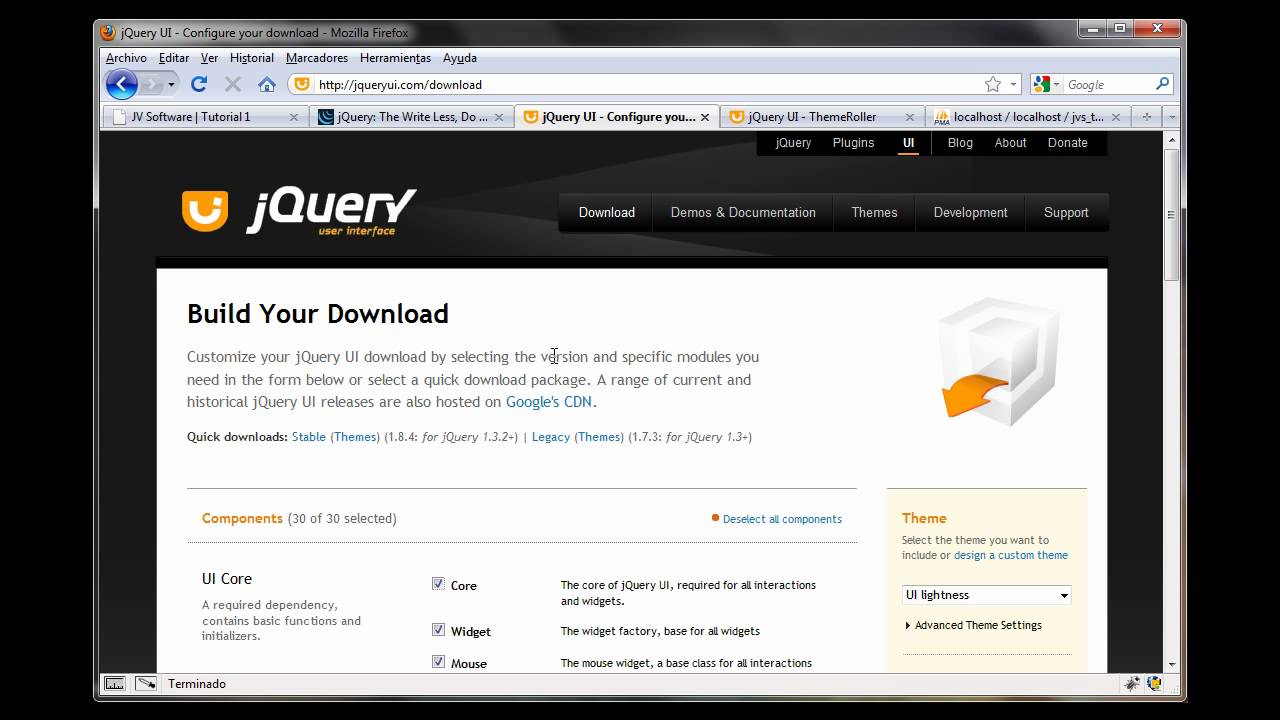The width and height of the screenshot is (1280, 720).
Task: Switch to jQuery: The Write Less tab
Action: click(411, 117)
